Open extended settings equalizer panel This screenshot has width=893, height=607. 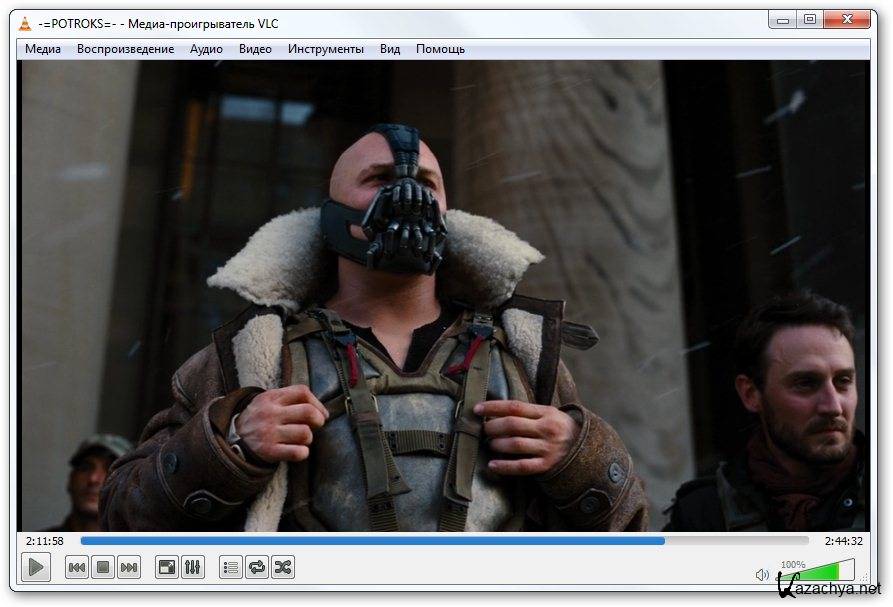coord(193,568)
